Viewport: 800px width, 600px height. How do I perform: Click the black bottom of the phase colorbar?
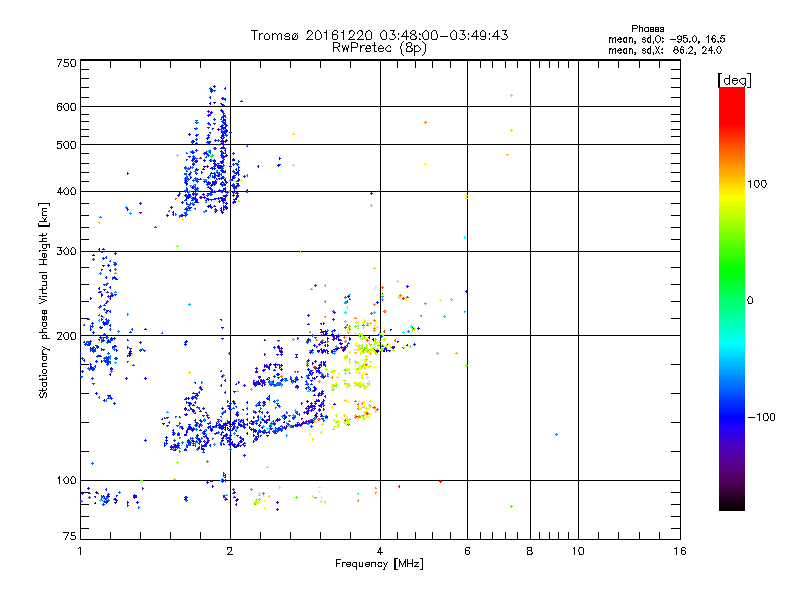click(732, 504)
